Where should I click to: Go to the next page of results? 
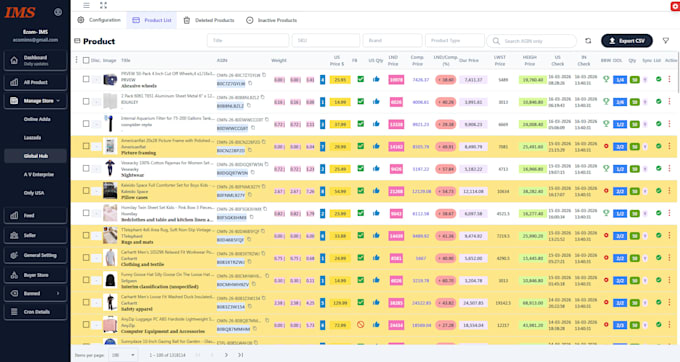226,355
